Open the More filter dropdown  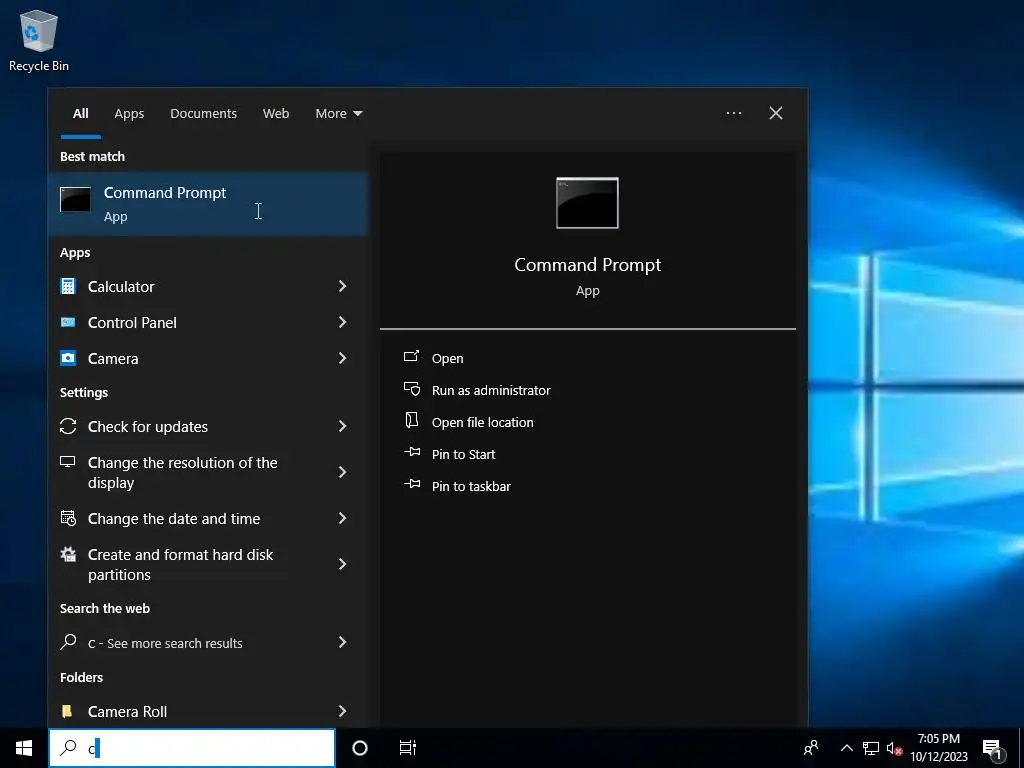point(338,114)
